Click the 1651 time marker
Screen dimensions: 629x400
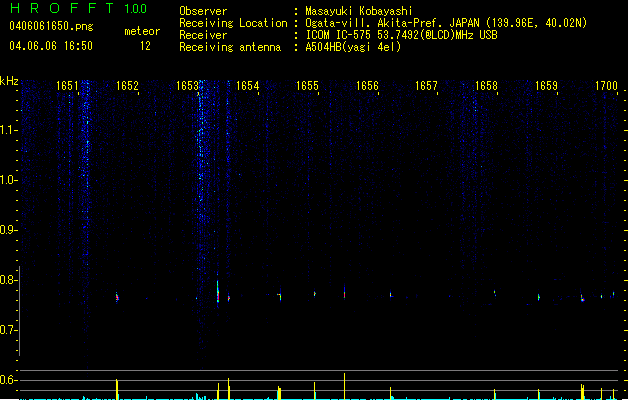click(x=67, y=86)
